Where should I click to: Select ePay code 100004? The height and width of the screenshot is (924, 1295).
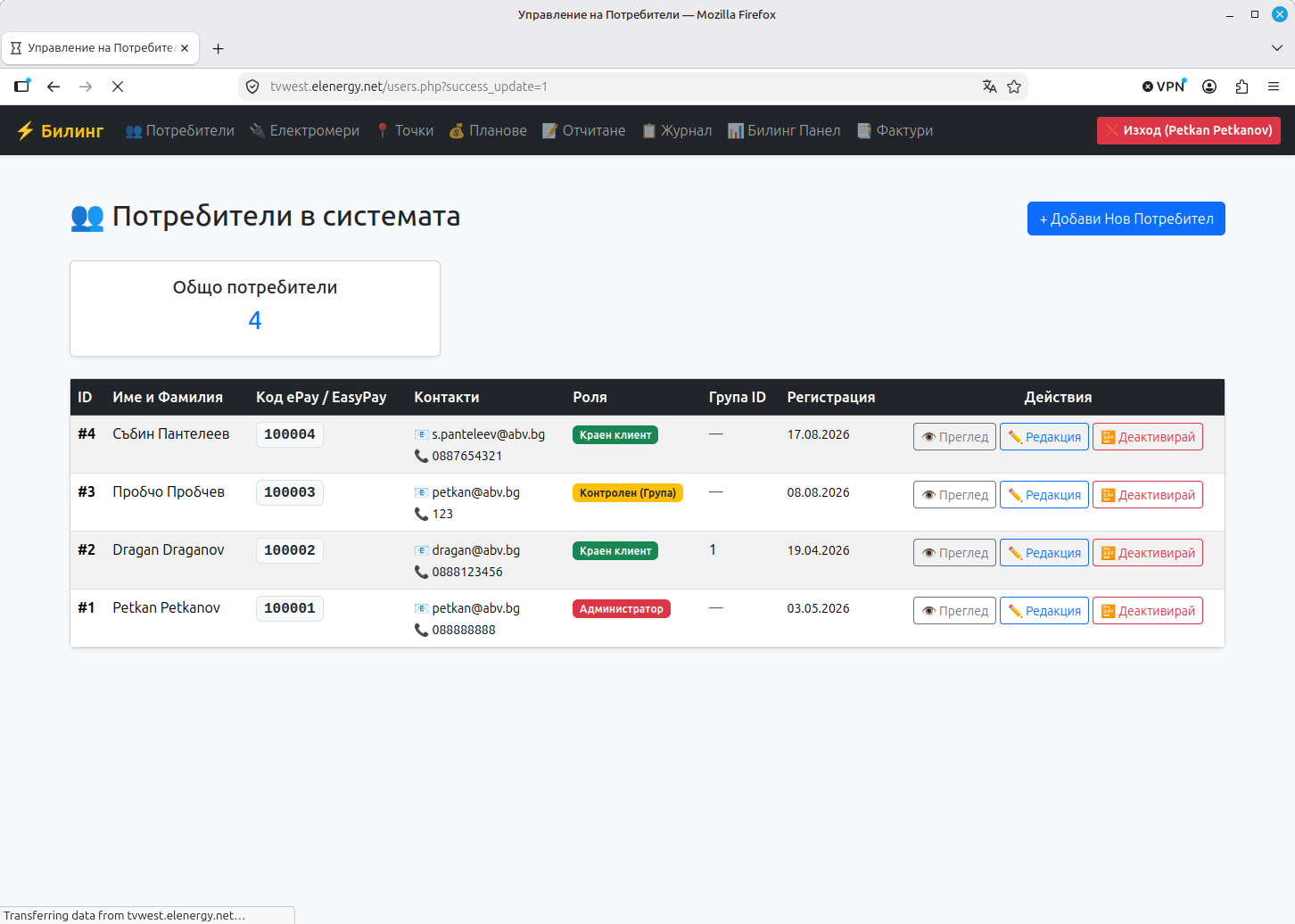pos(290,434)
